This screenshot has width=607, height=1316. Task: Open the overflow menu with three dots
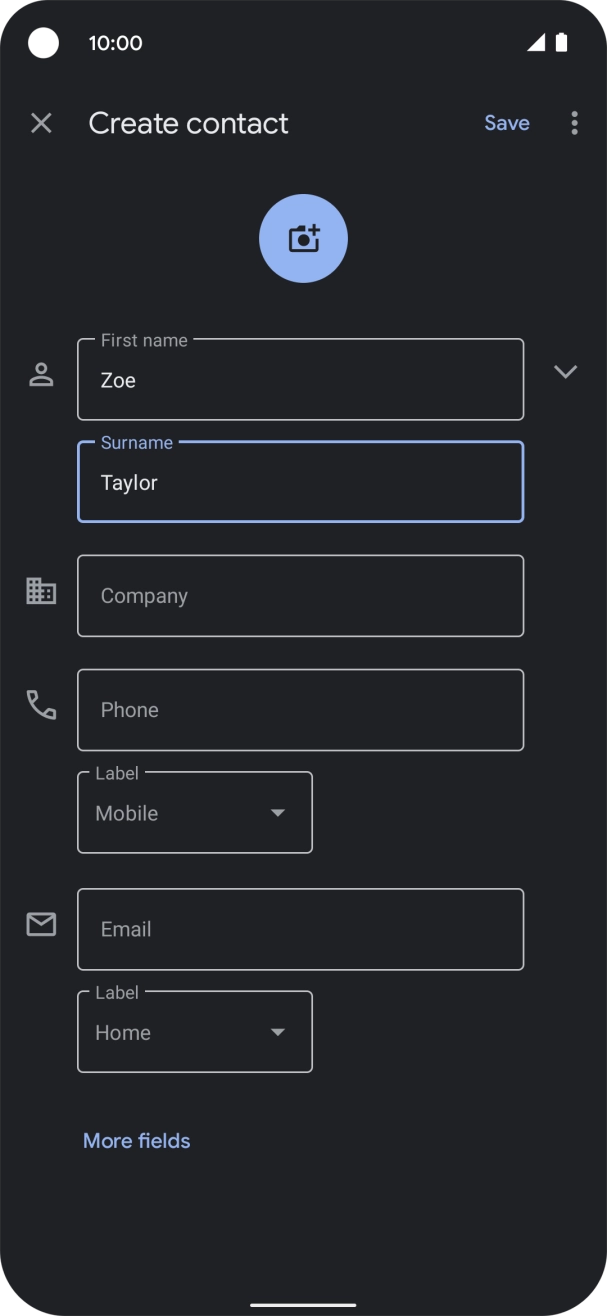coord(574,122)
